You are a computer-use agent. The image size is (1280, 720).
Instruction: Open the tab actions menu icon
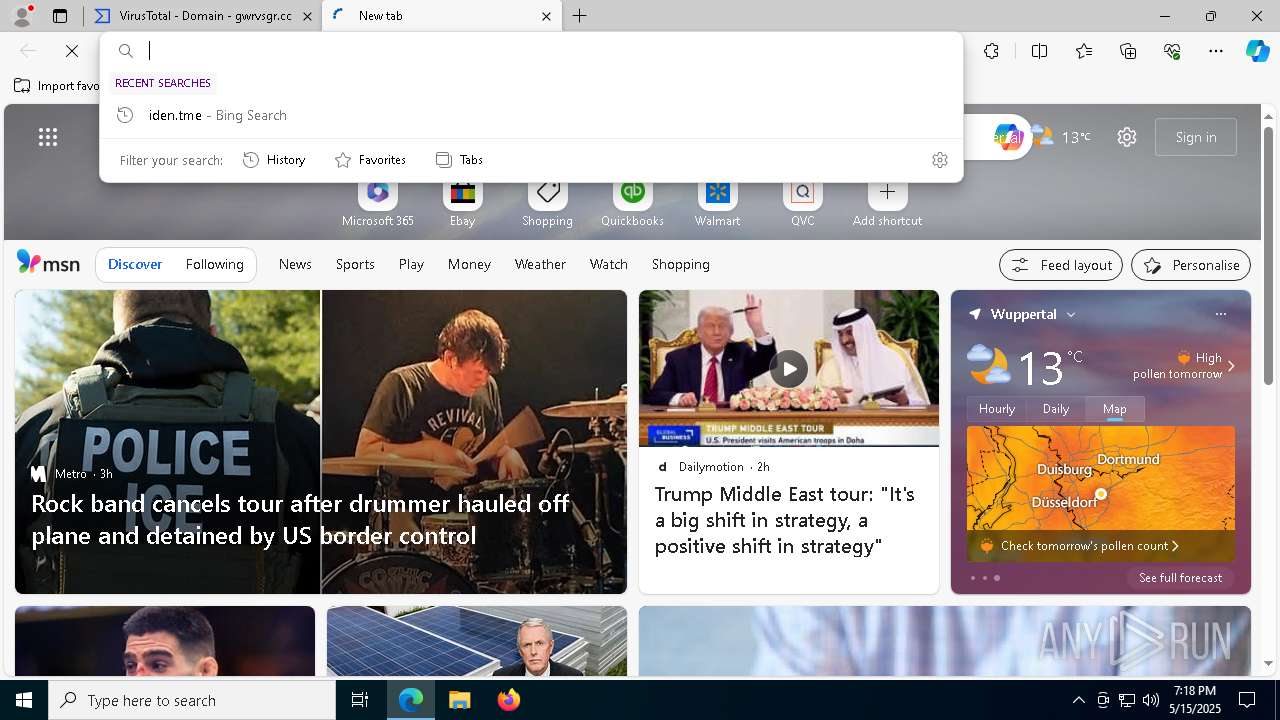point(60,16)
